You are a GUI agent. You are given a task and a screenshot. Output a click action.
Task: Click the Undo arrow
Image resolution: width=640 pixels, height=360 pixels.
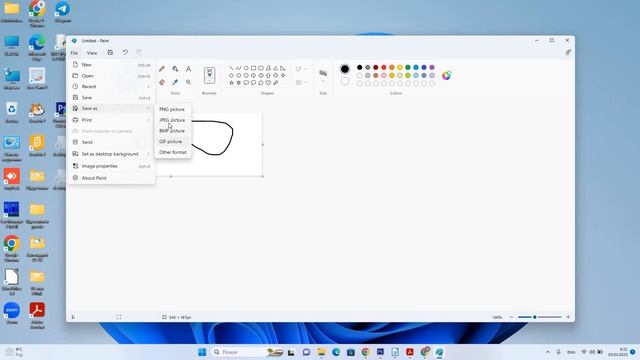(125, 53)
